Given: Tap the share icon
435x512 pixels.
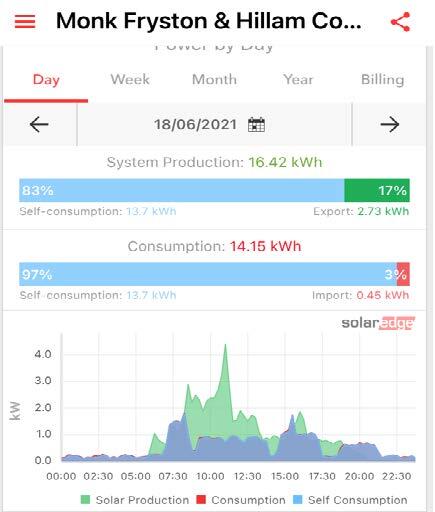Looking at the screenshot, I should click(400, 22).
